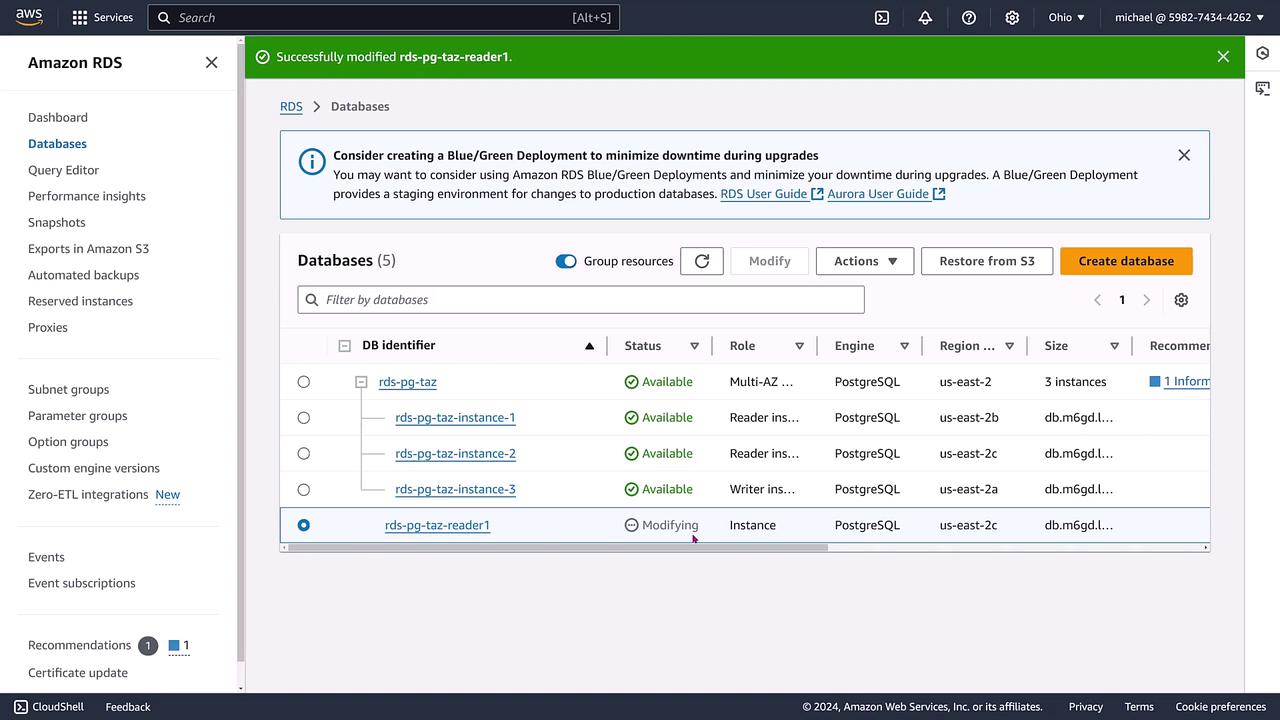Open the rds-pg-taz-reader1 database link
Screen dimensions: 1280x720
pyautogui.click(x=437, y=525)
